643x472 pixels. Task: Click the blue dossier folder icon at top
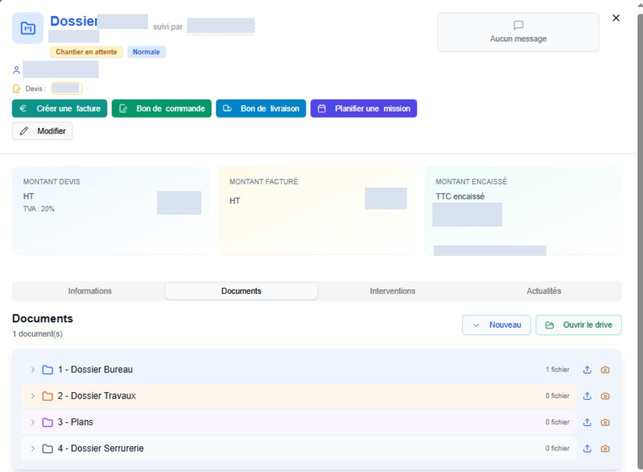click(28, 28)
